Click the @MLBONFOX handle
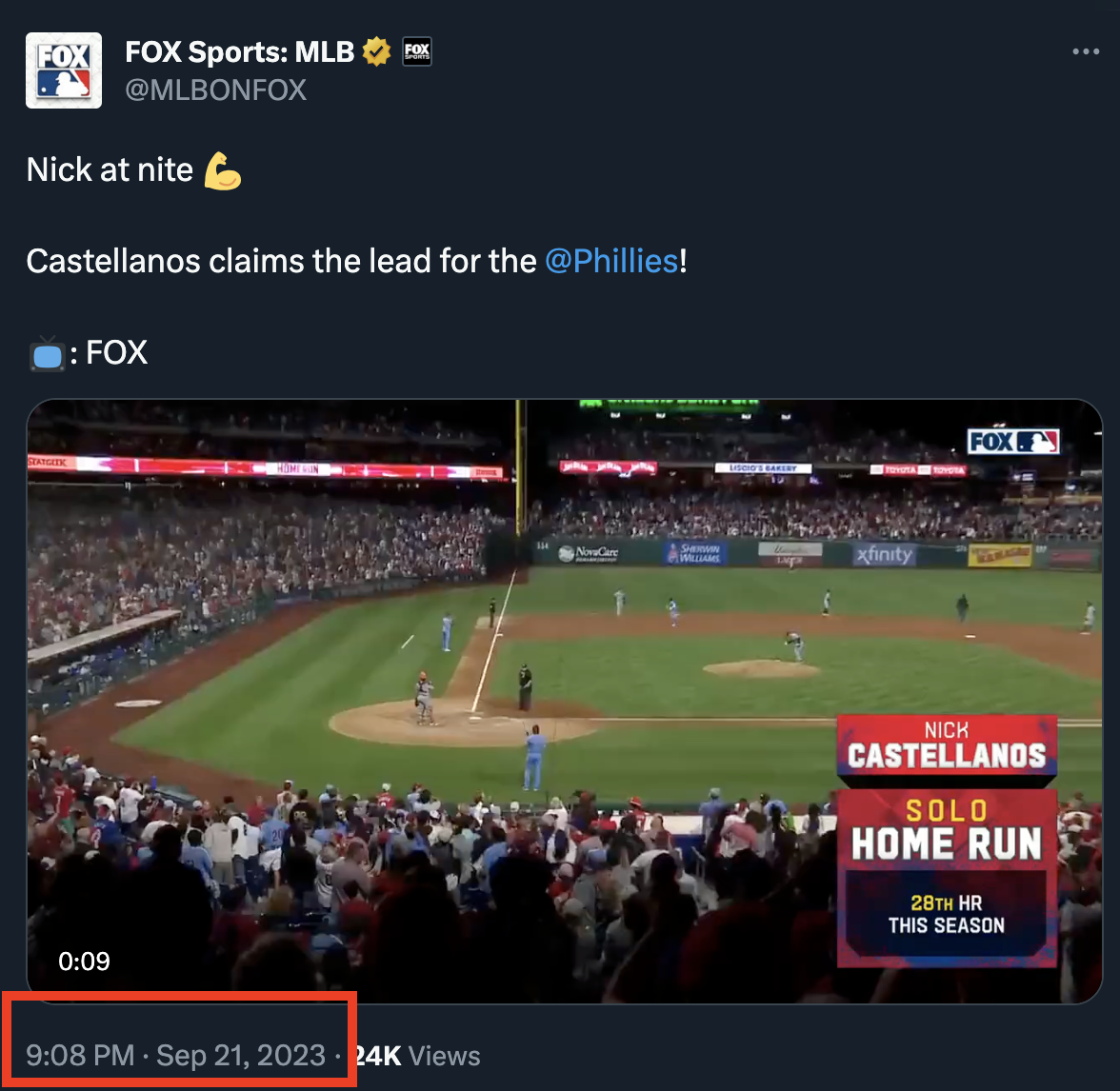This screenshot has width=1120, height=1091. tap(216, 90)
